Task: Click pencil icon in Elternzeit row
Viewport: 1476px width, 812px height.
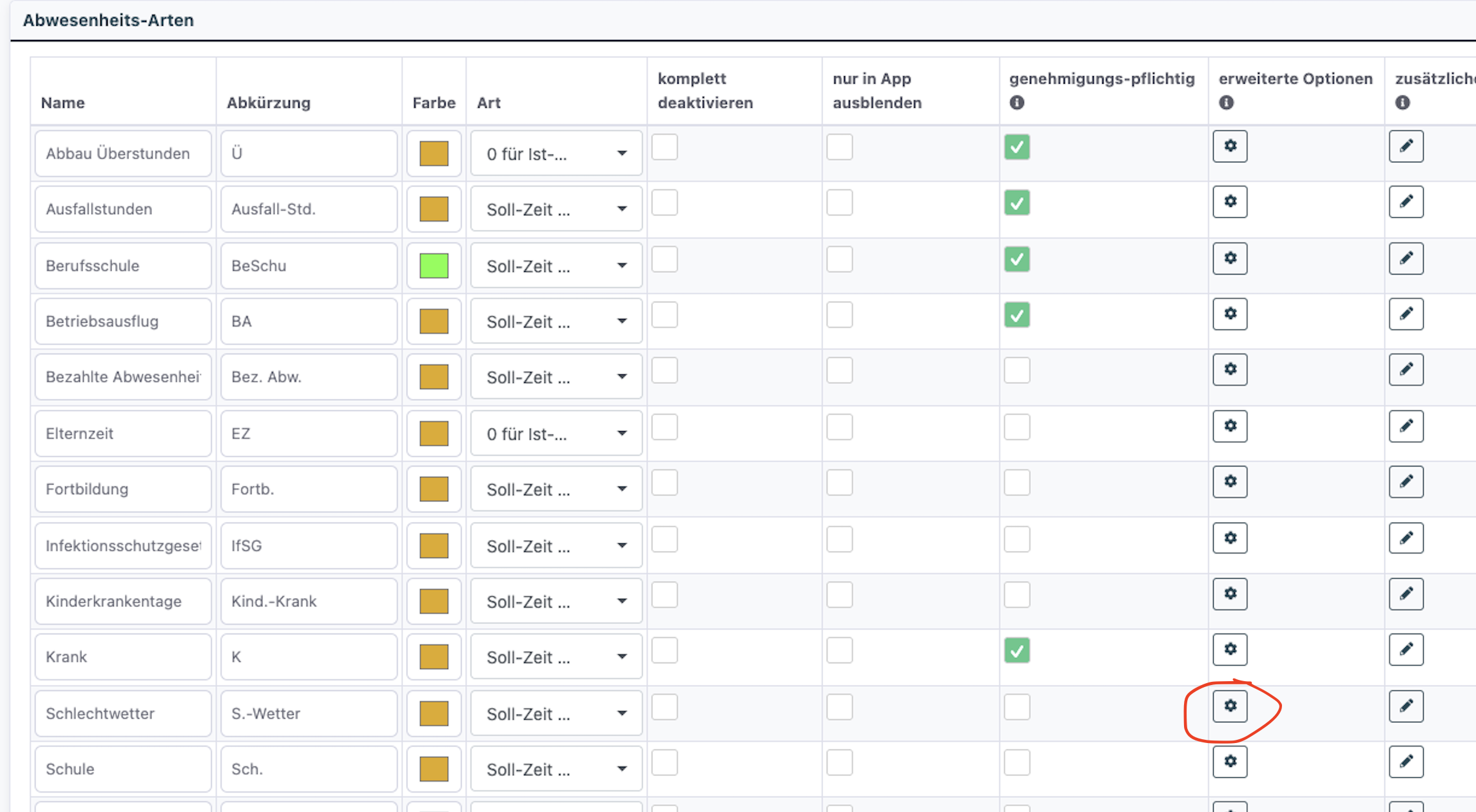Action: tap(1406, 426)
